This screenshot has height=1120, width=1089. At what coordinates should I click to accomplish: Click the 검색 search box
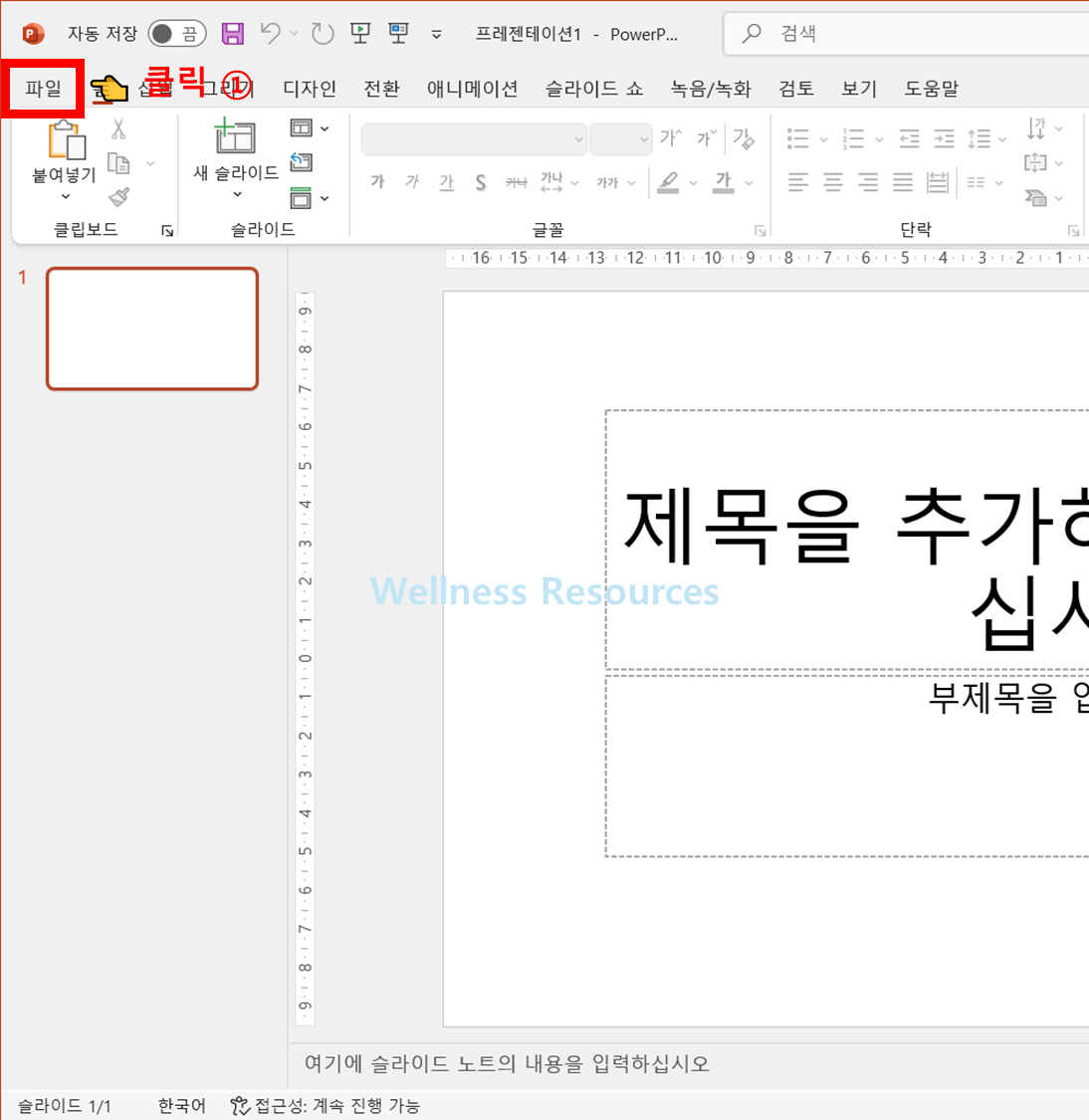906,34
